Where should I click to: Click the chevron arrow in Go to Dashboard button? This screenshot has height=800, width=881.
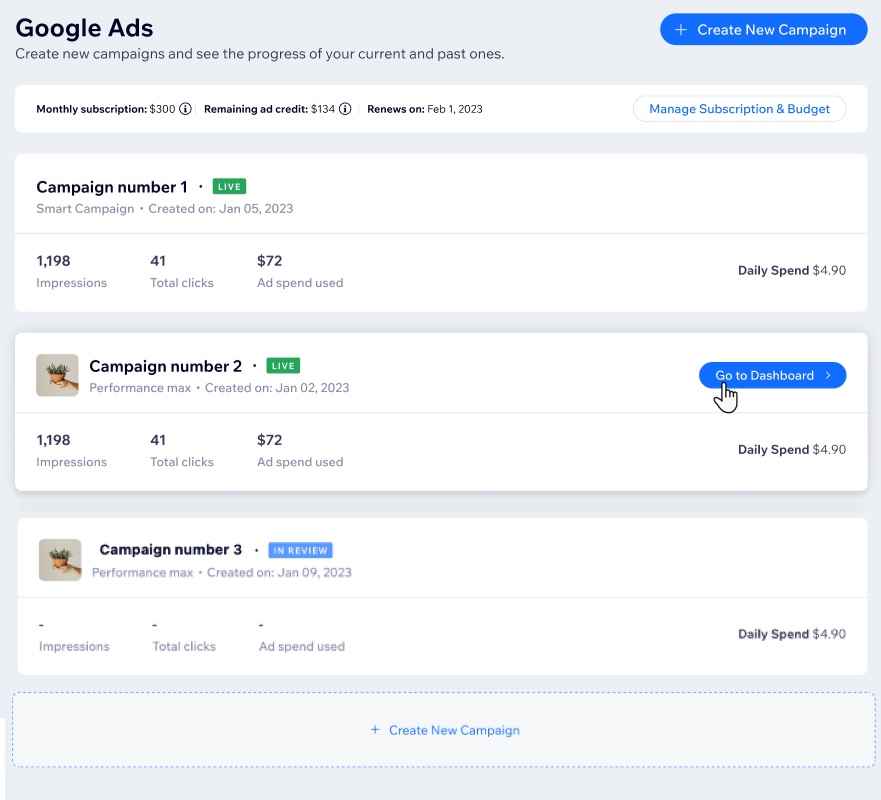(828, 375)
